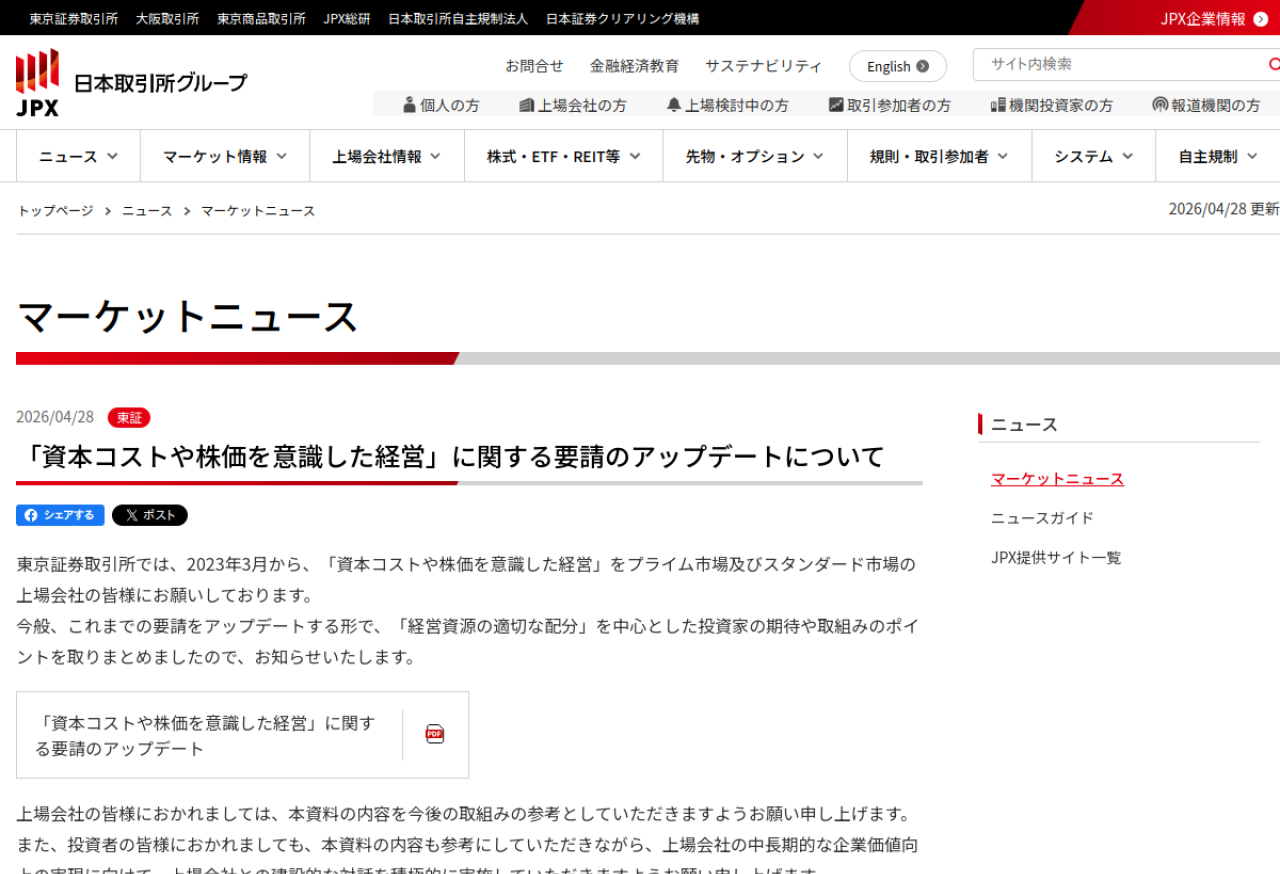Open the sidebar マーケットニュース link

pyautogui.click(x=1057, y=479)
